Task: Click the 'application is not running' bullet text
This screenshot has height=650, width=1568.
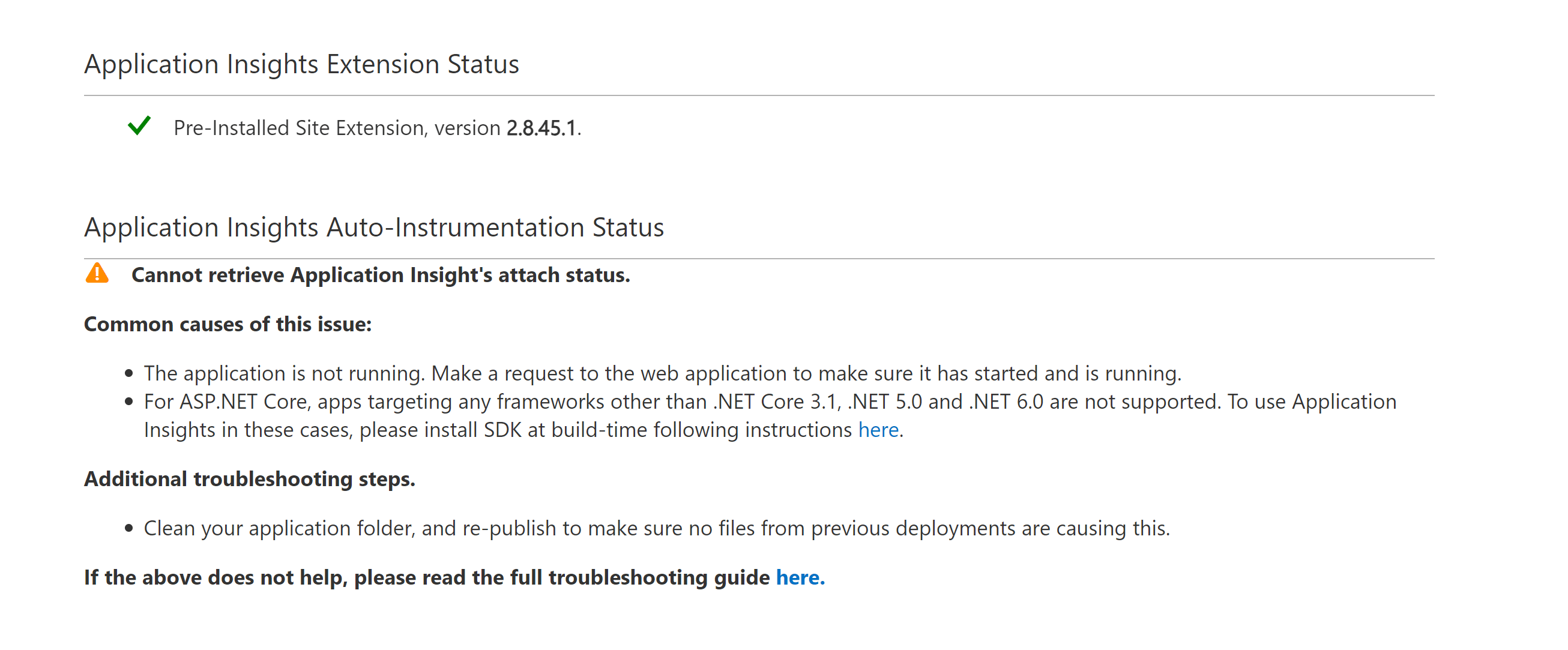Action: tap(663, 373)
